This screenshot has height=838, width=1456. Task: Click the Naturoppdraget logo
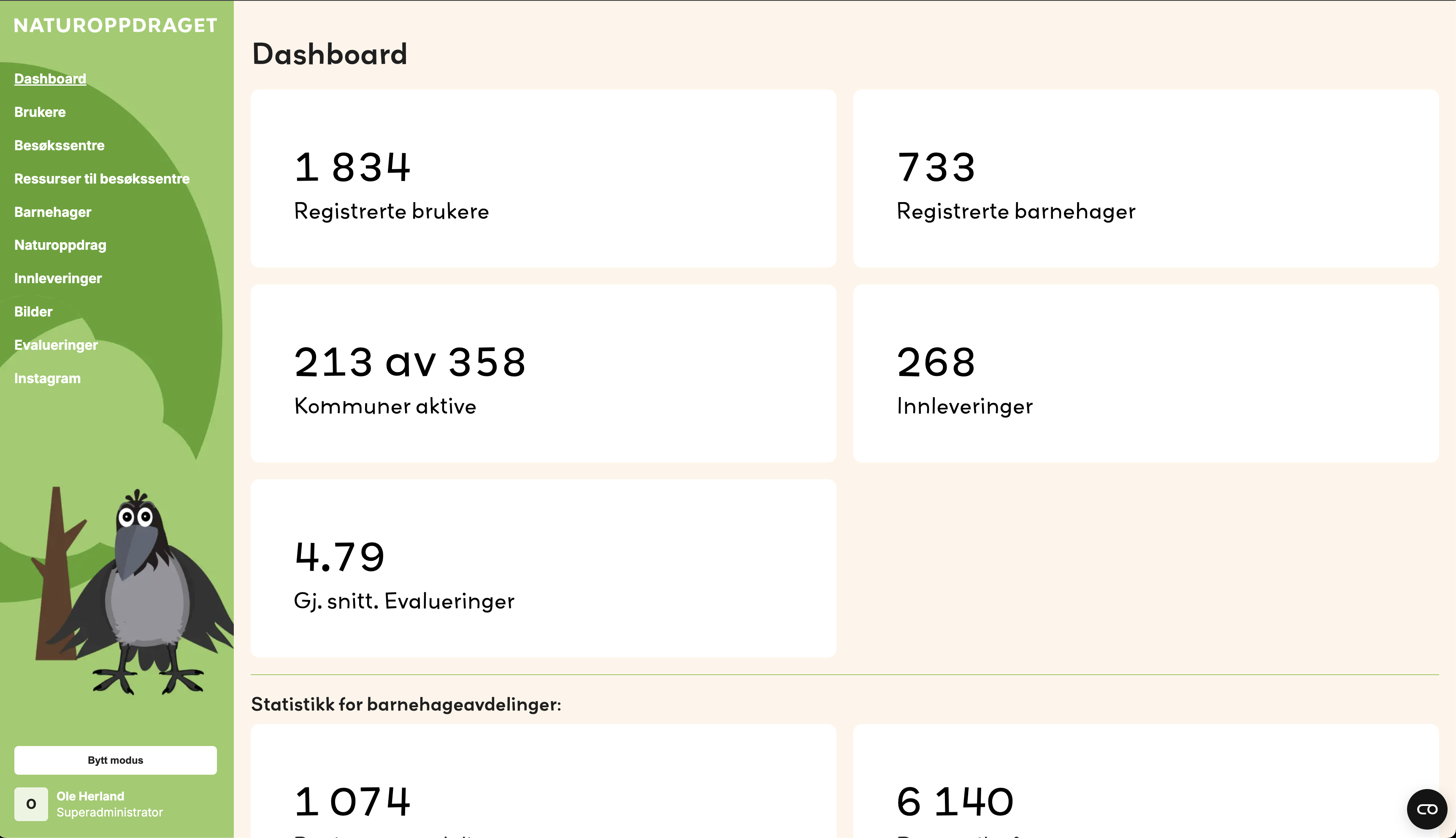(116, 25)
